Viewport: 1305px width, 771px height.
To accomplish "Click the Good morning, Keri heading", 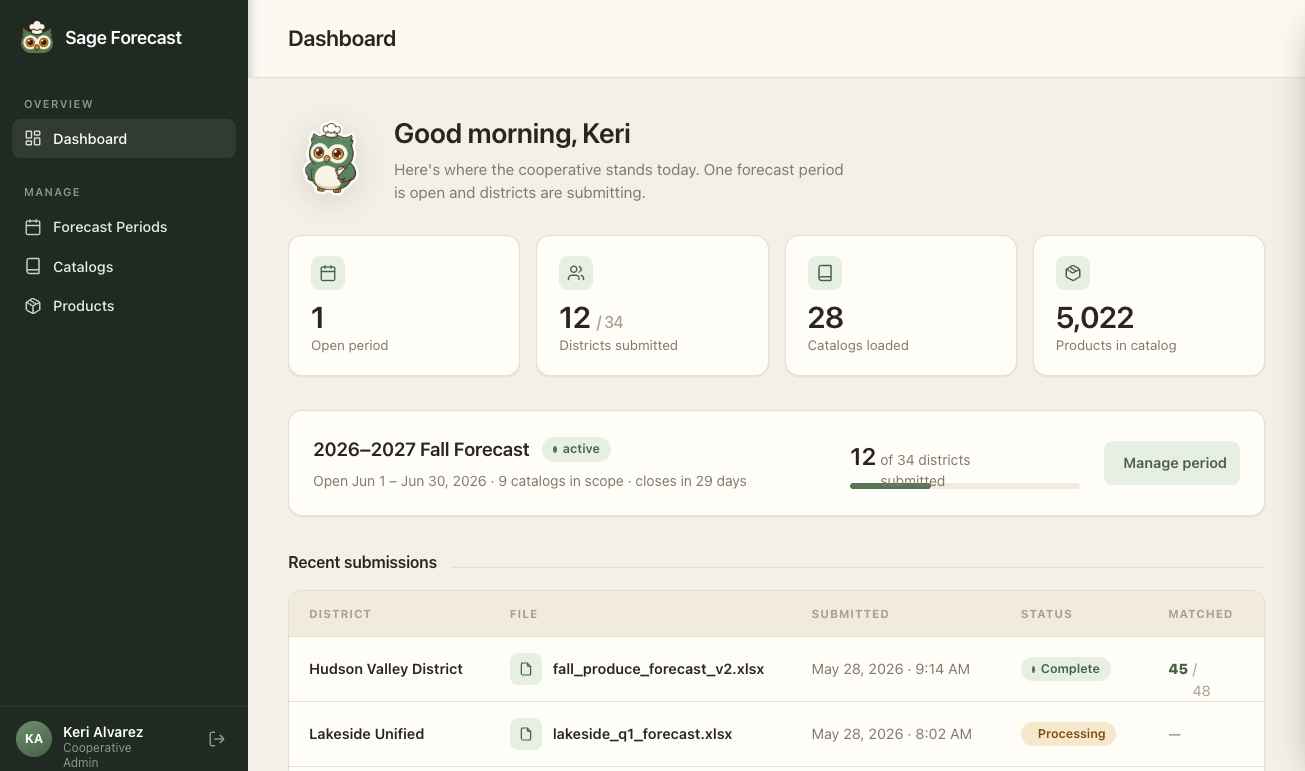I will coord(512,134).
